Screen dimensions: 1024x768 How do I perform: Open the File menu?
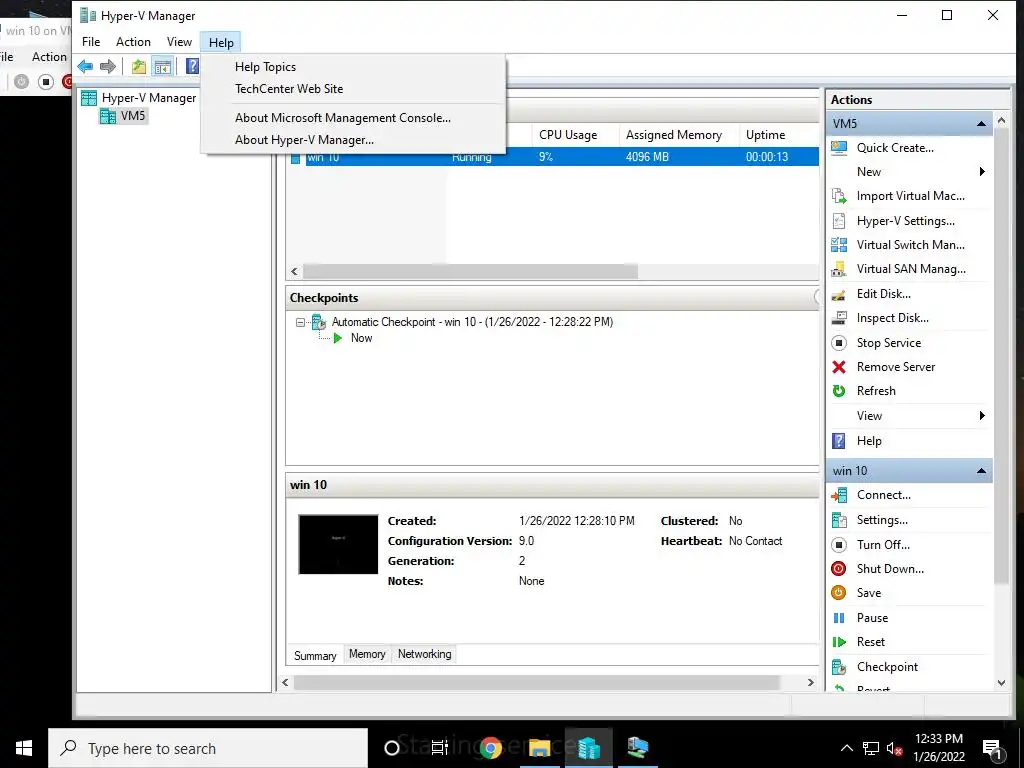tap(91, 42)
